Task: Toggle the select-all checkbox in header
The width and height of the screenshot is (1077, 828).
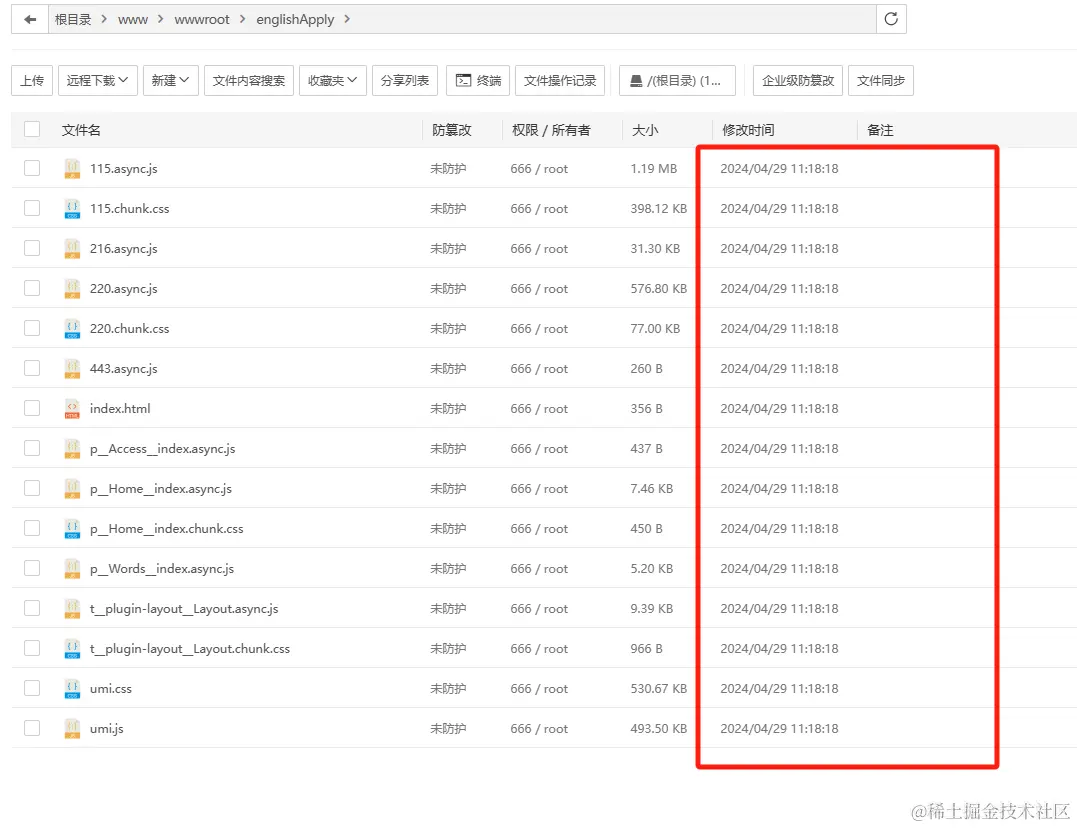Action: (x=32, y=129)
